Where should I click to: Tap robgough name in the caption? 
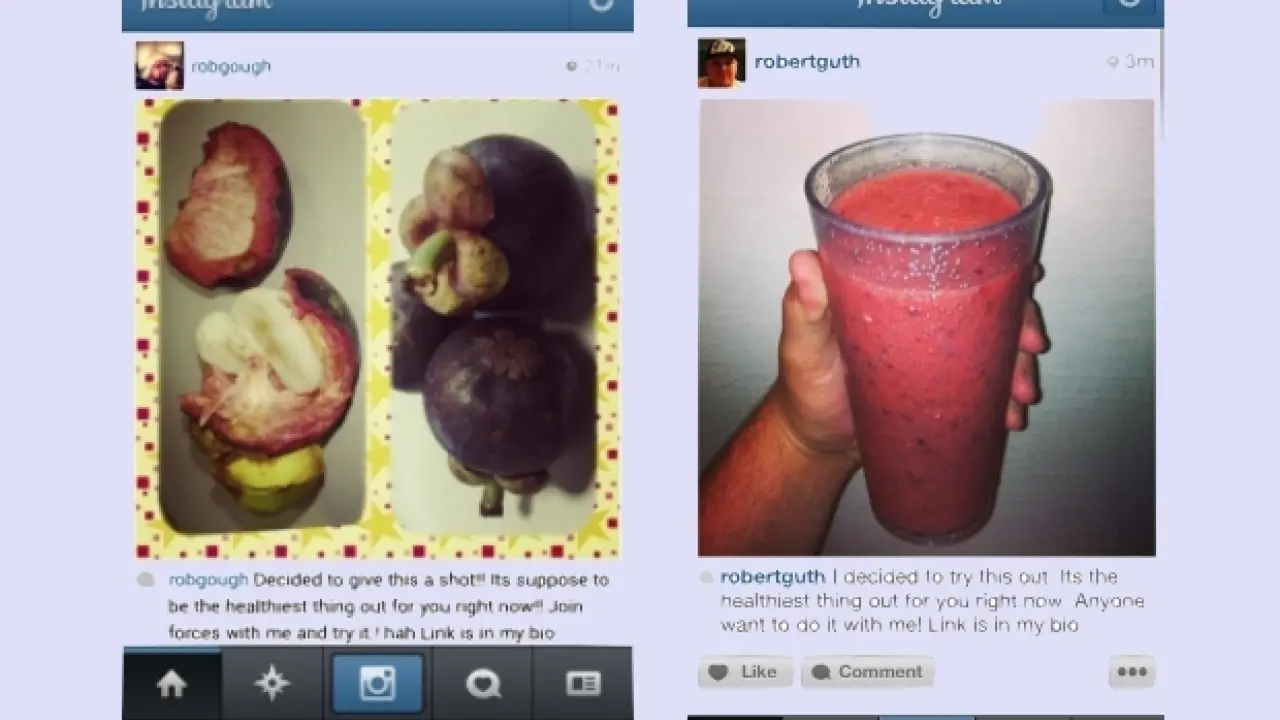[x=208, y=580]
